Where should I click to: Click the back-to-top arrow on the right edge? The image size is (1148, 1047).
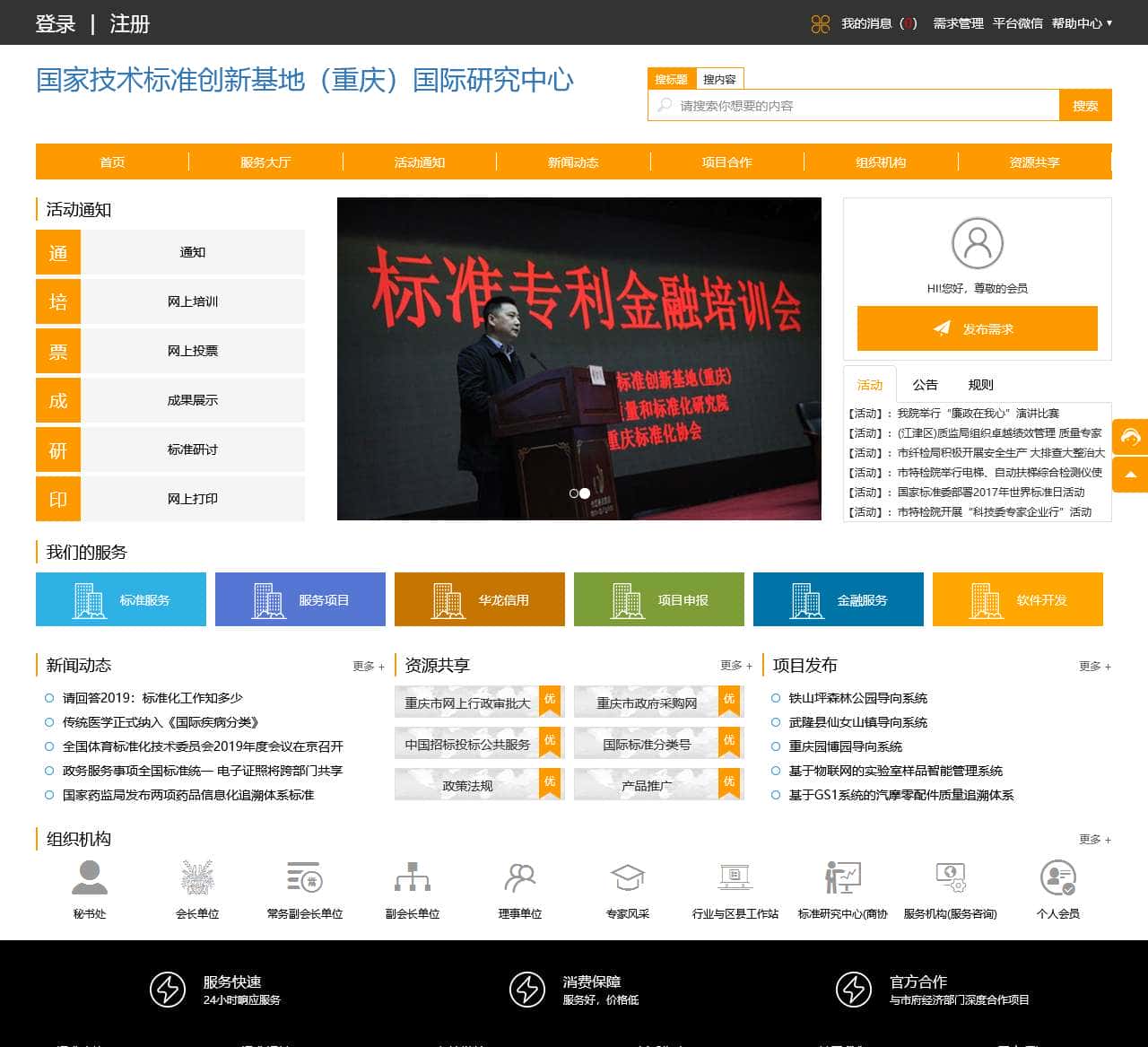(x=1129, y=474)
